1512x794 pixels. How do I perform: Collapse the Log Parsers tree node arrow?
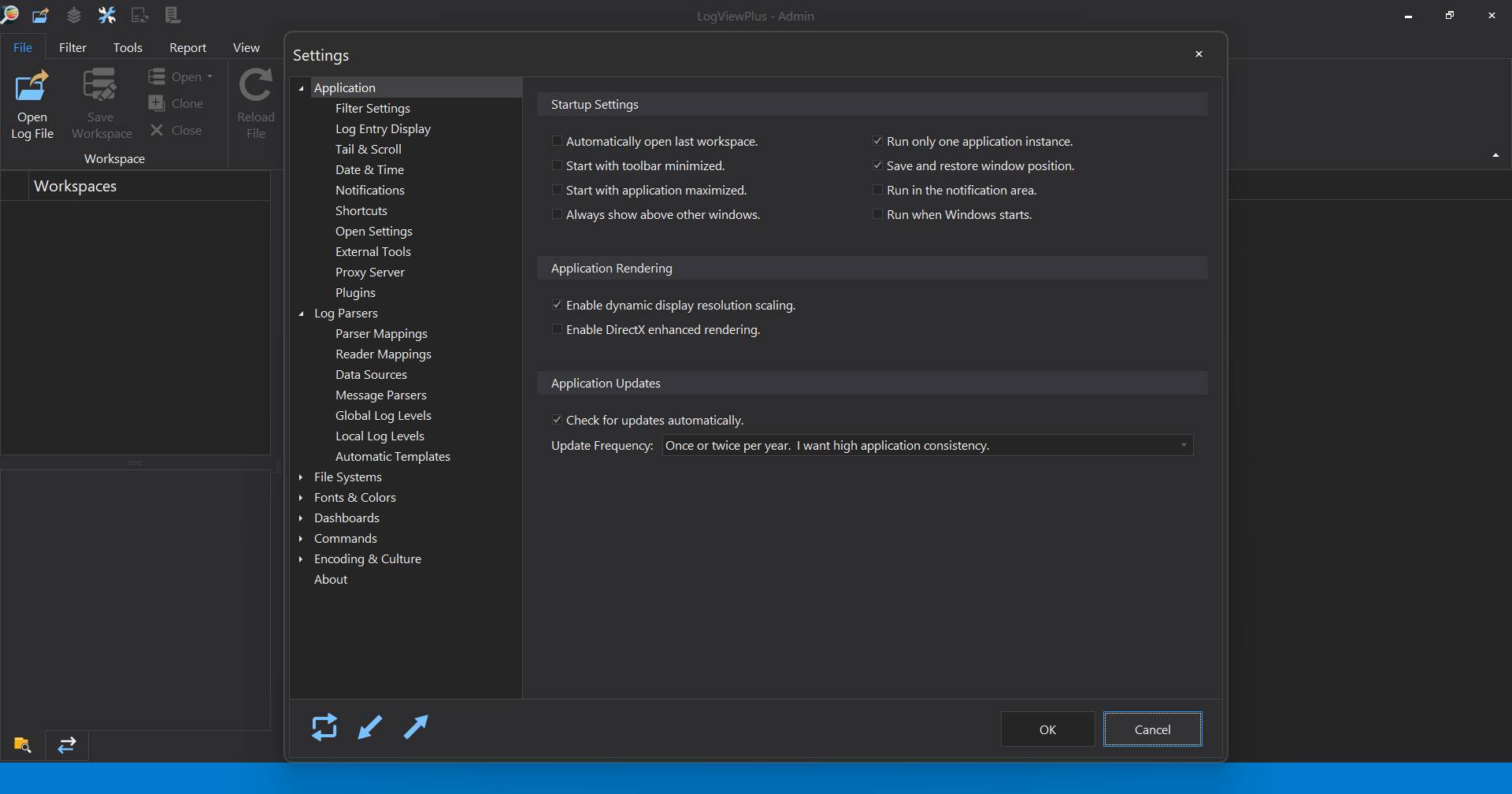click(x=301, y=314)
